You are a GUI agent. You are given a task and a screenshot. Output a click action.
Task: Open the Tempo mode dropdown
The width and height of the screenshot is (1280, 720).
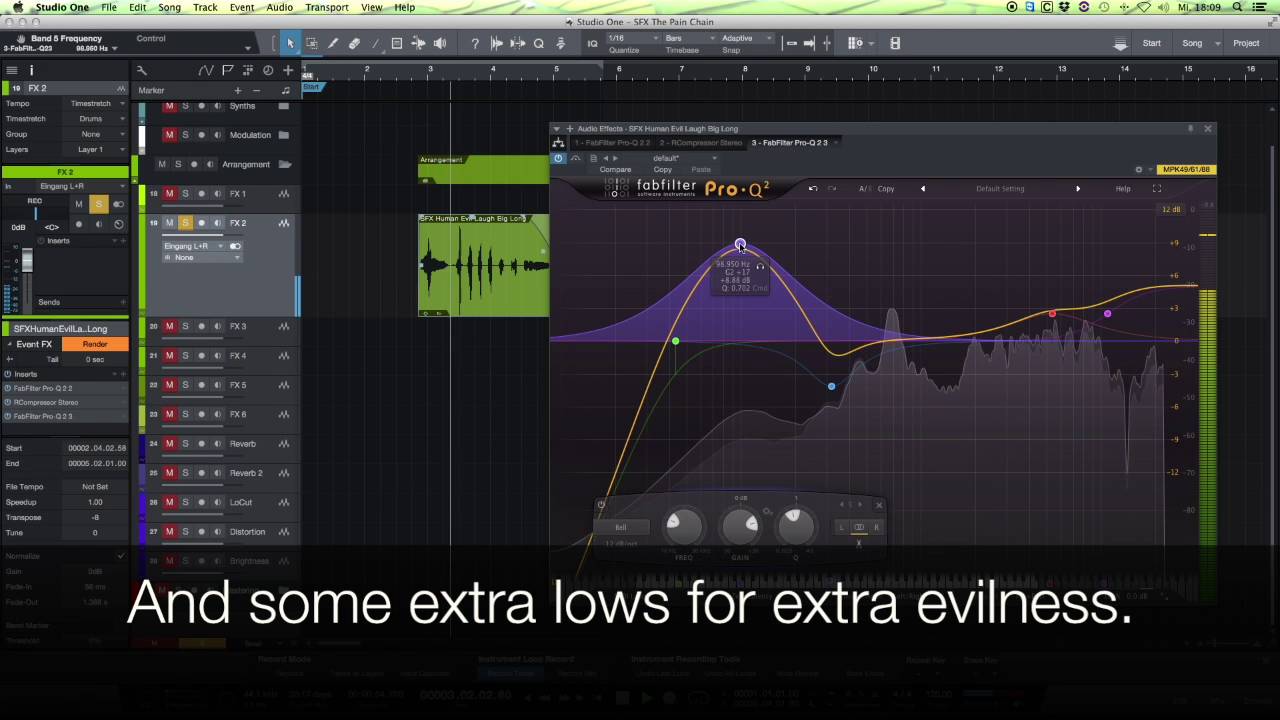click(x=97, y=104)
